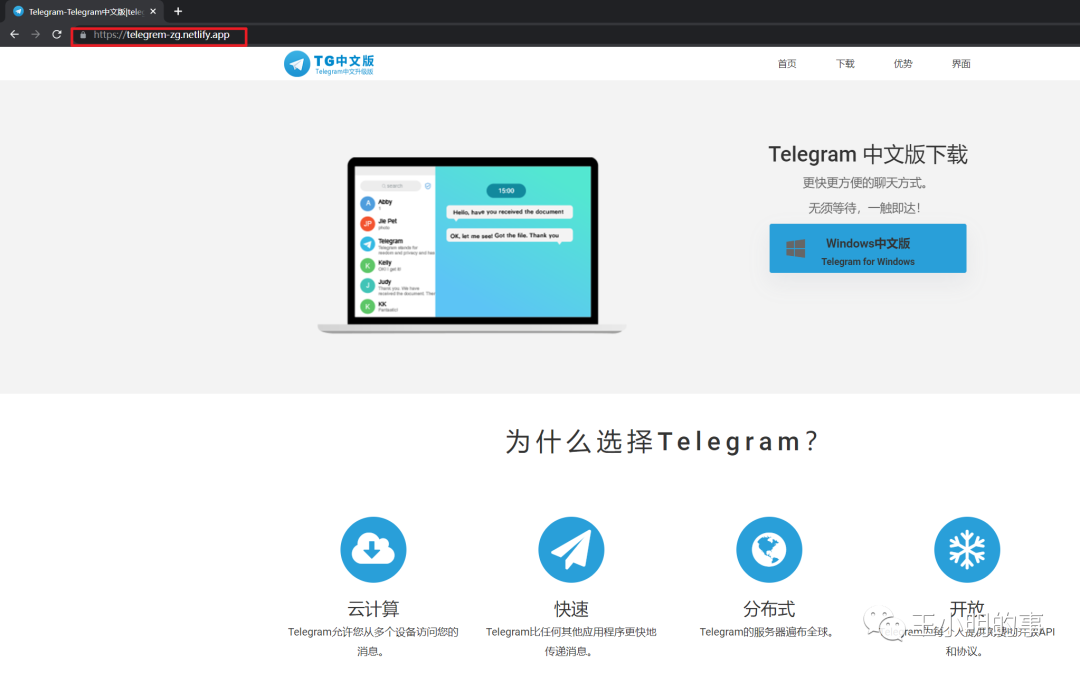Click the 云计算 cloud download icon
Screen dimensions: 1080x673
pyautogui.click(x=373, y=550)
